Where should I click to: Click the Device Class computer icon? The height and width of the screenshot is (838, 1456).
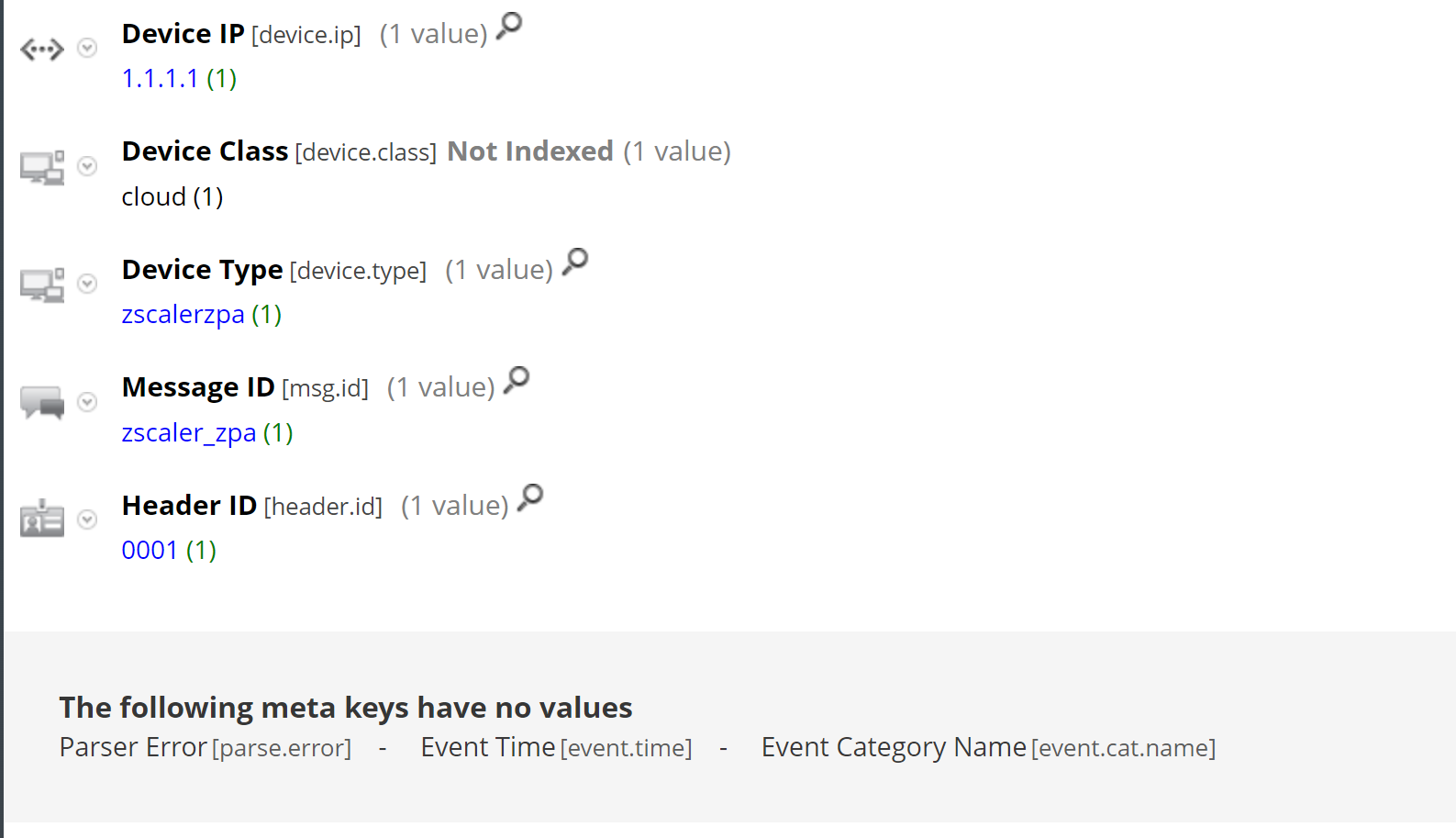42,167
